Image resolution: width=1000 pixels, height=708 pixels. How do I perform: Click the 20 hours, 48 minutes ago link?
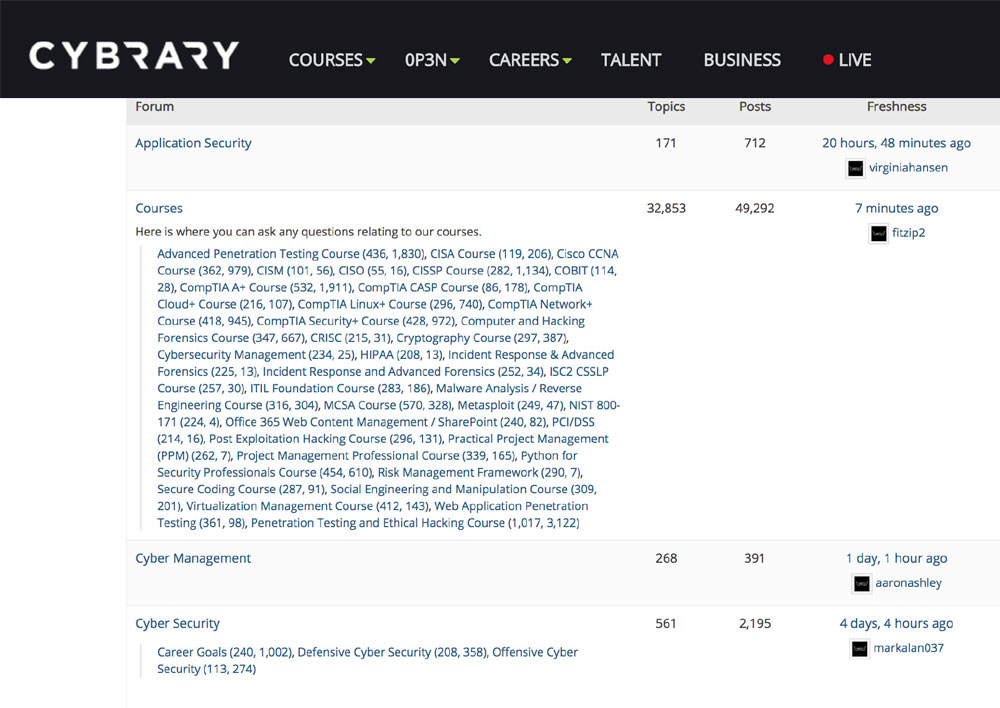pos(896,143)
